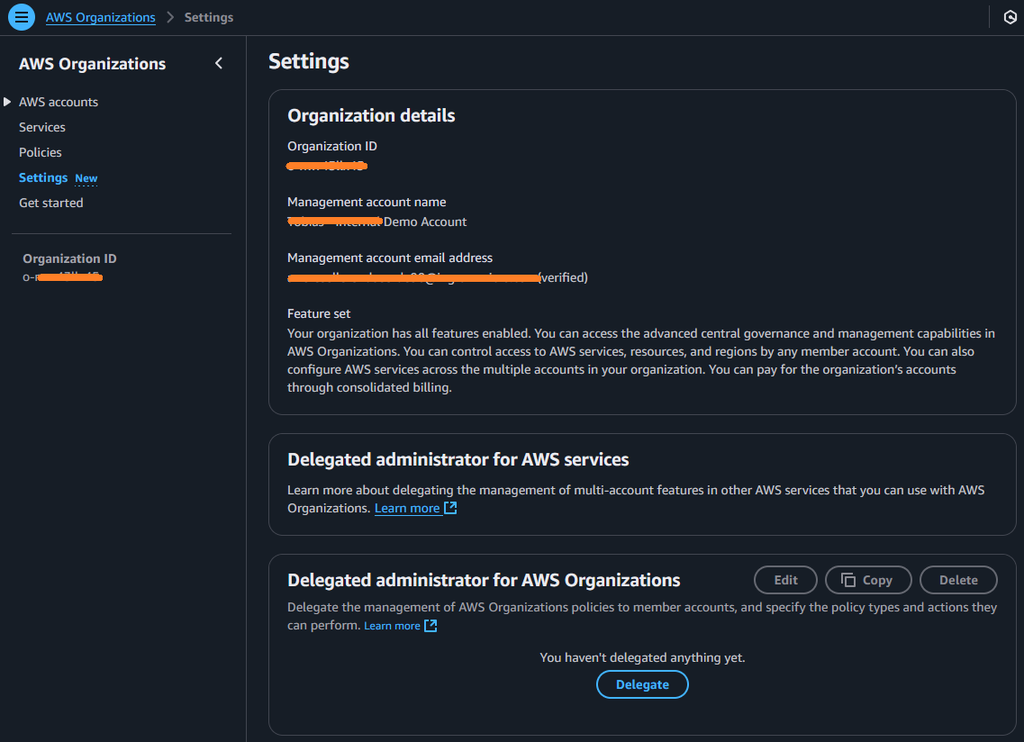This screenshot has height=742, width=1024.
Task: Open the Get started page
Action: click(x=51, y=202)
